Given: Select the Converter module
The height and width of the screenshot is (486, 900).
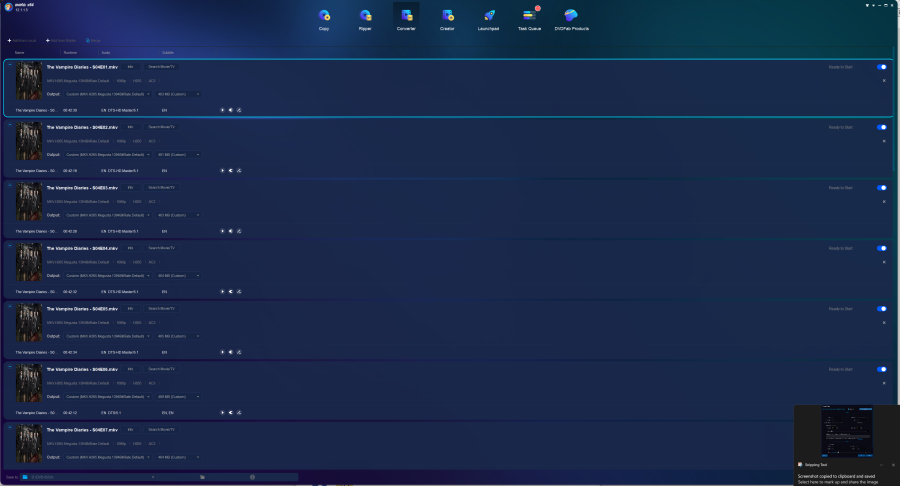Looking at the screenshot, I should (x=406, y=19).
